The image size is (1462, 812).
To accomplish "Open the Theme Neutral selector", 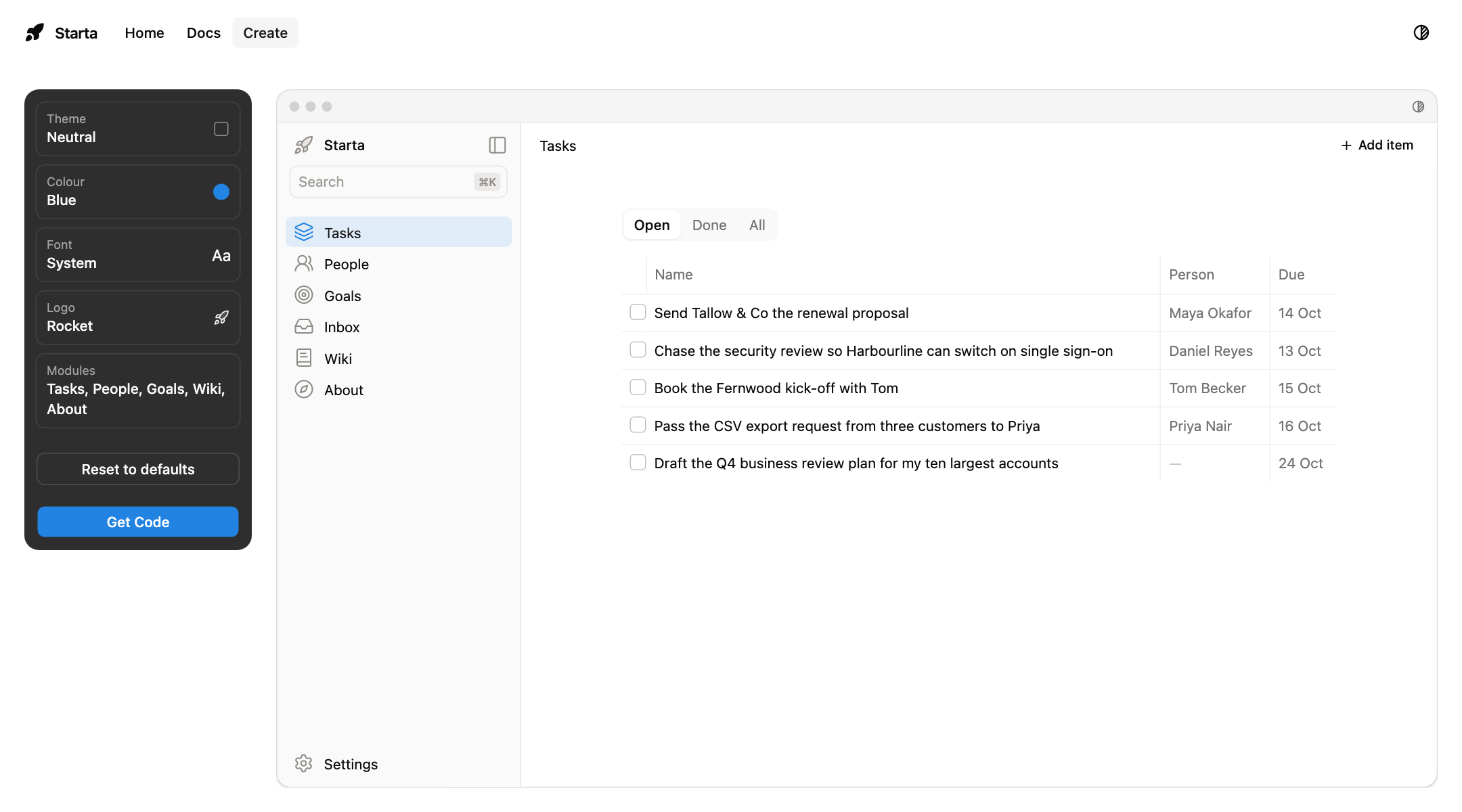I will 138,129.
